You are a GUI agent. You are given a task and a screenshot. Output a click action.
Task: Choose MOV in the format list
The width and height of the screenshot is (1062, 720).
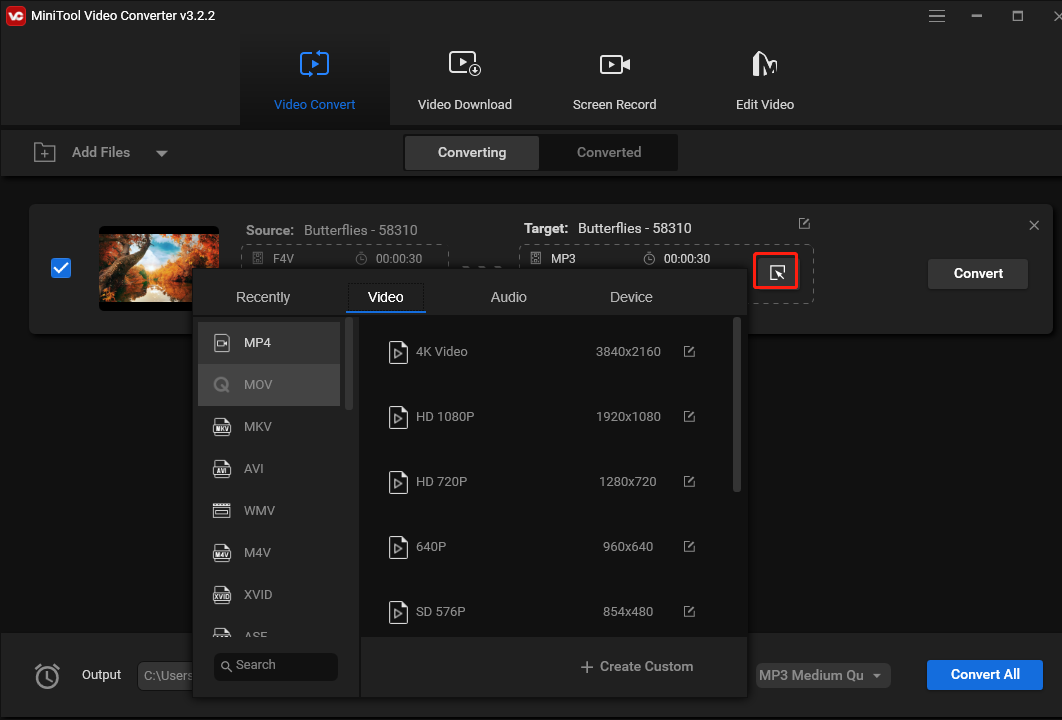269,385
